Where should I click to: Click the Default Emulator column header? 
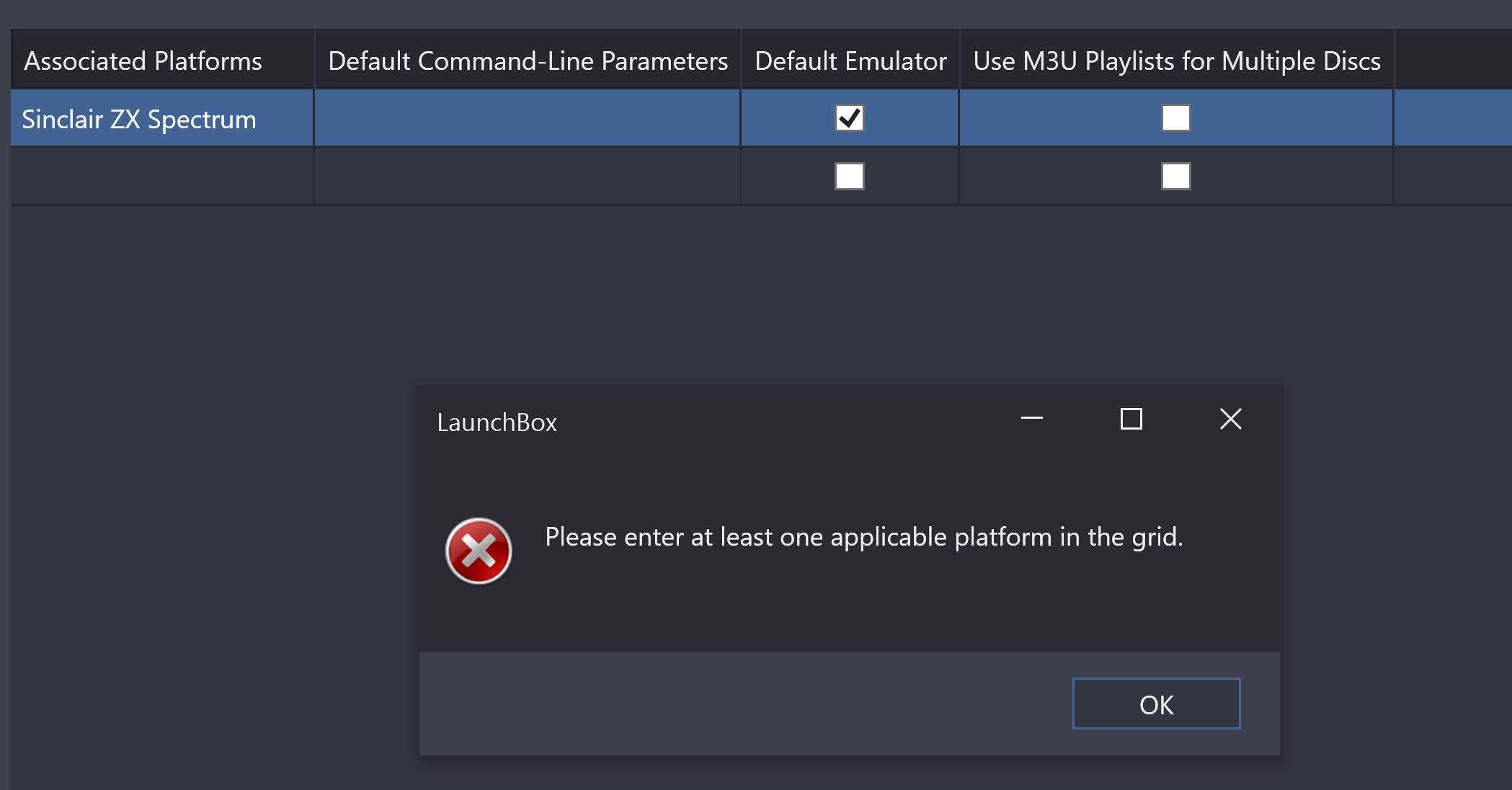850,60
